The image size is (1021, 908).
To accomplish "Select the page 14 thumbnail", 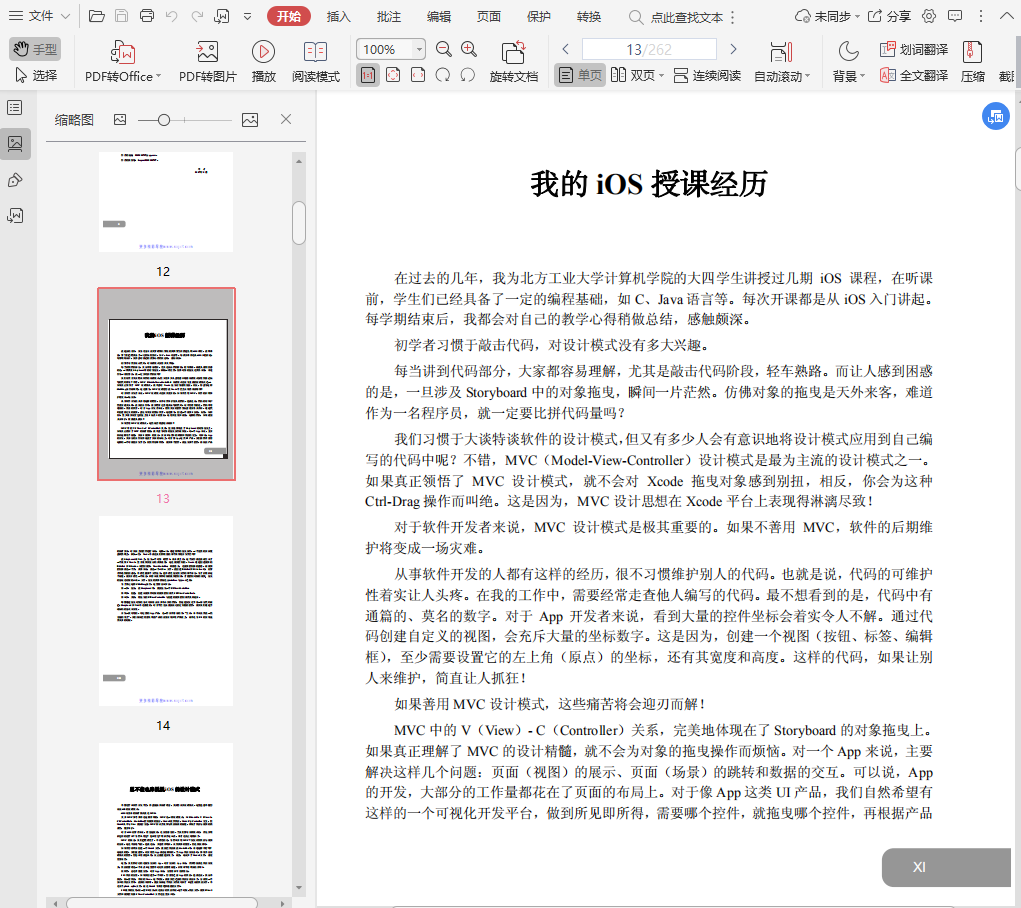I will (x=165, y=611).
